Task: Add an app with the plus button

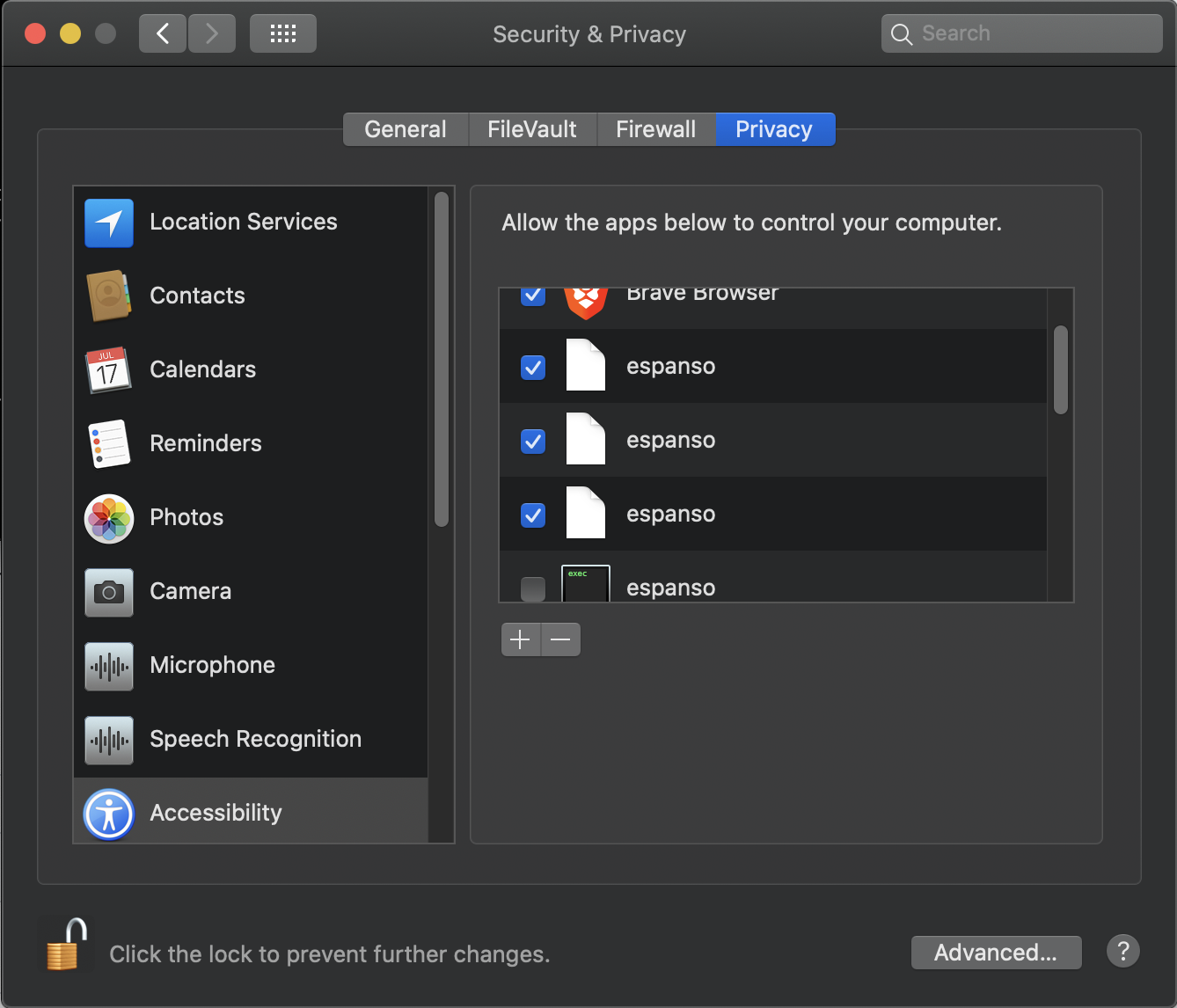Action: pos(521,639)
